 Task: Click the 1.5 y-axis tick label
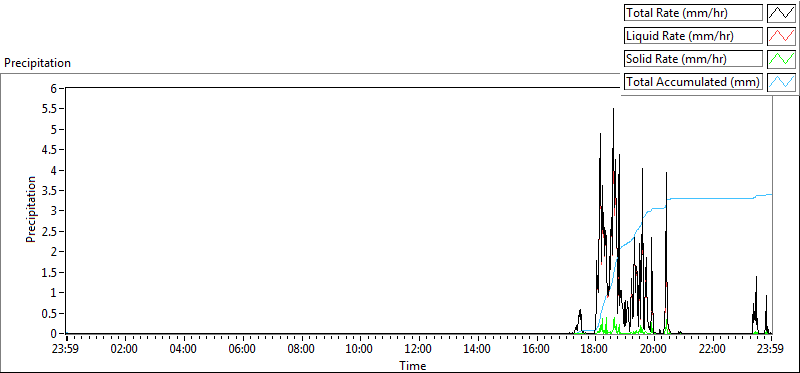click(x=49, y=272)
